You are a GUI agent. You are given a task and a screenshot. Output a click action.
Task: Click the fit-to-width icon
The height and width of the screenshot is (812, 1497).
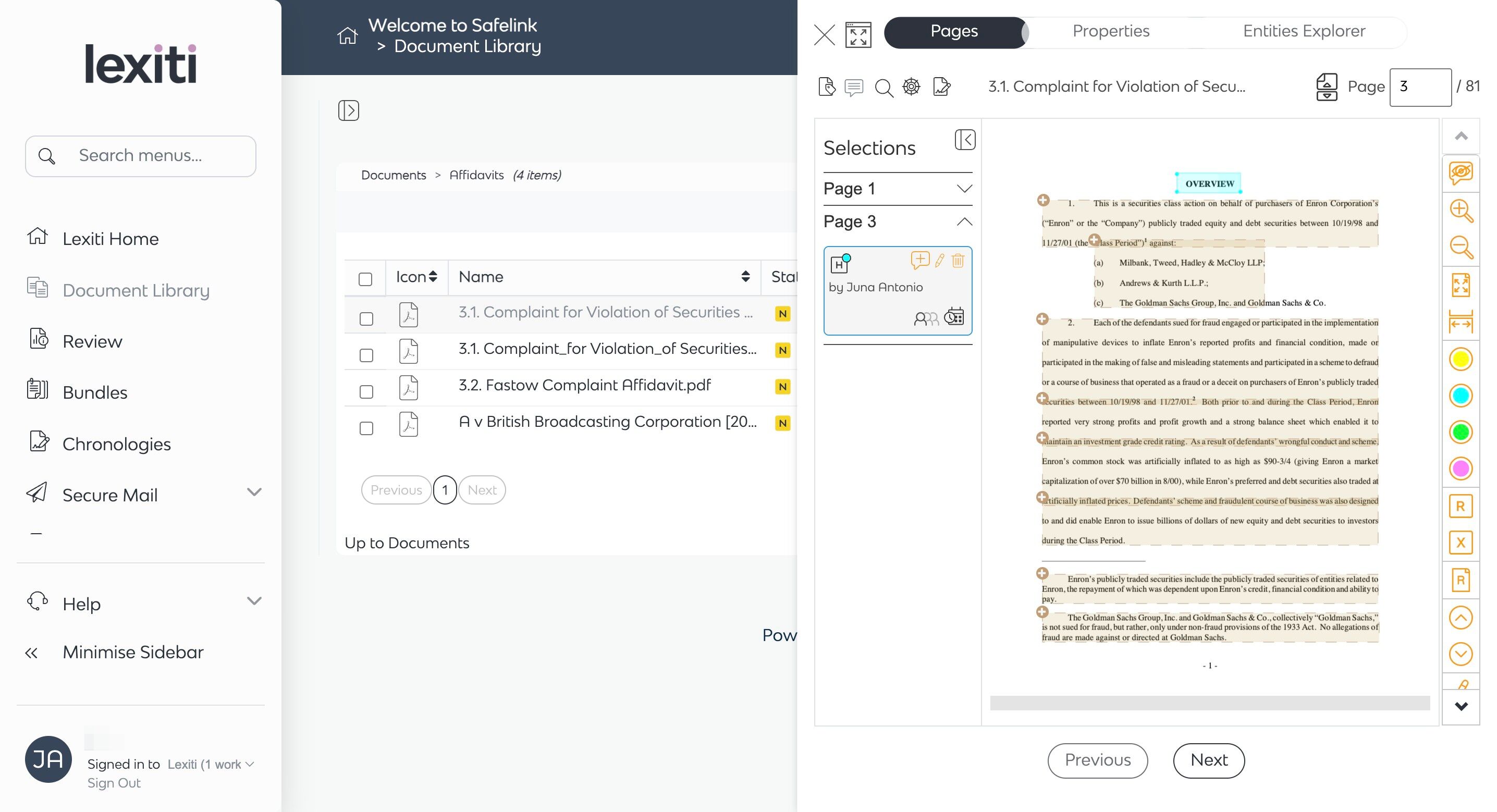click(1460, 322)
